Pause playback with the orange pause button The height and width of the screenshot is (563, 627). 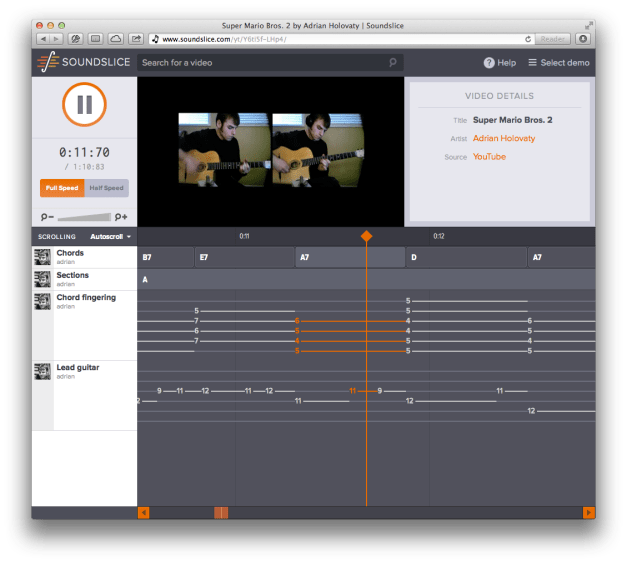84,105
